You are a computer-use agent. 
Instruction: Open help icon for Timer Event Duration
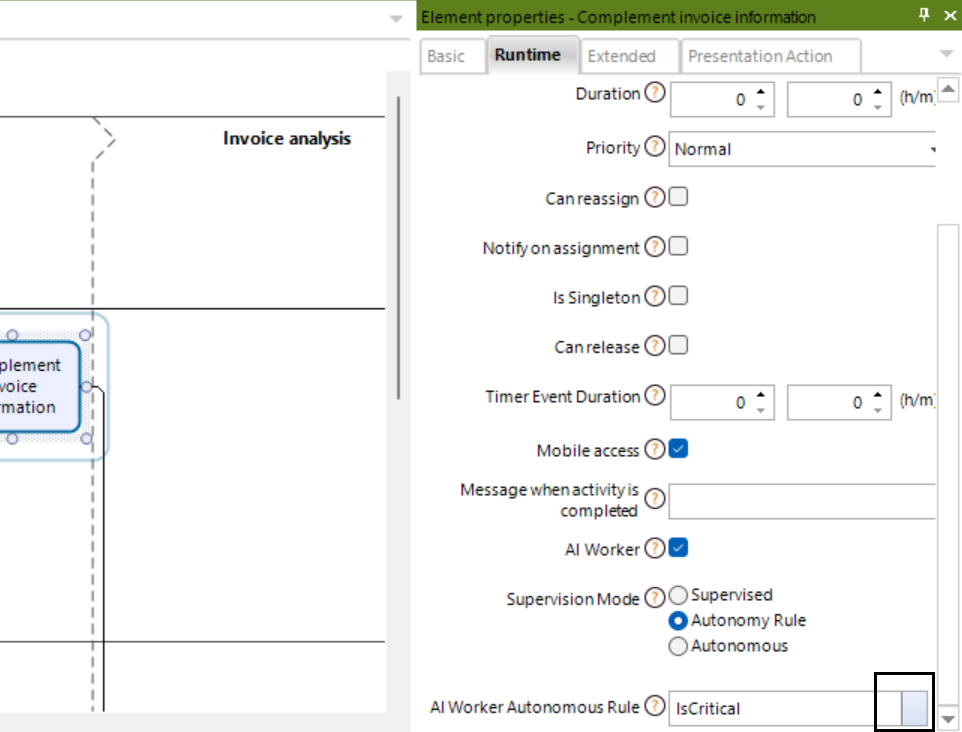tap(655, 395)
